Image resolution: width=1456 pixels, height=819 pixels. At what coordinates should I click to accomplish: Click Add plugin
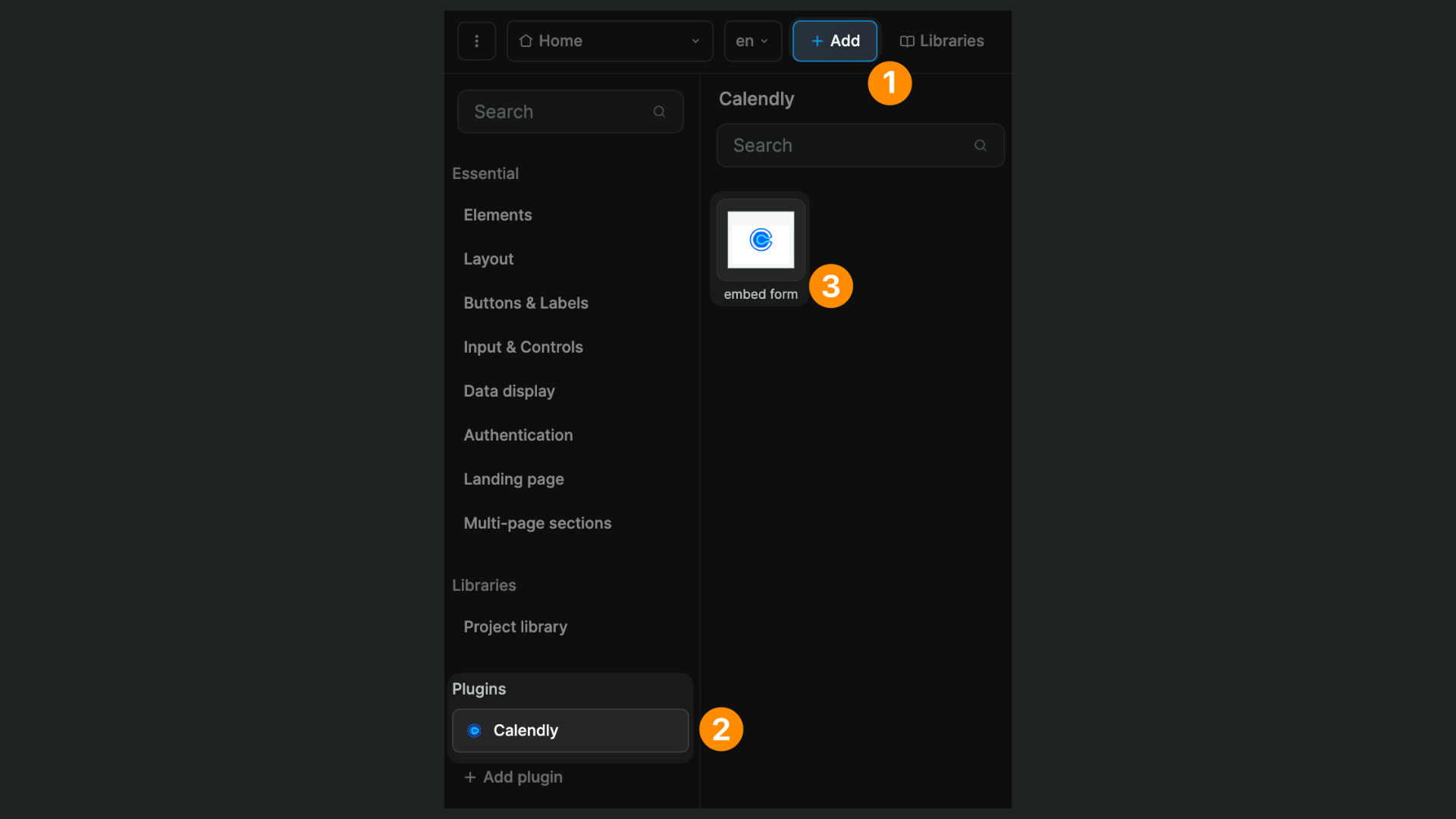(x=522, y=777)
